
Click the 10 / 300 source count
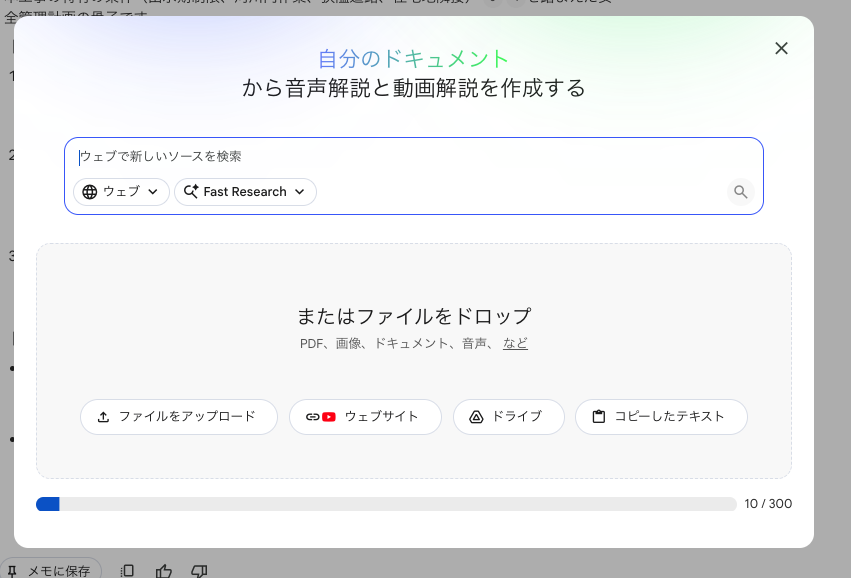(x=768, y=504)
